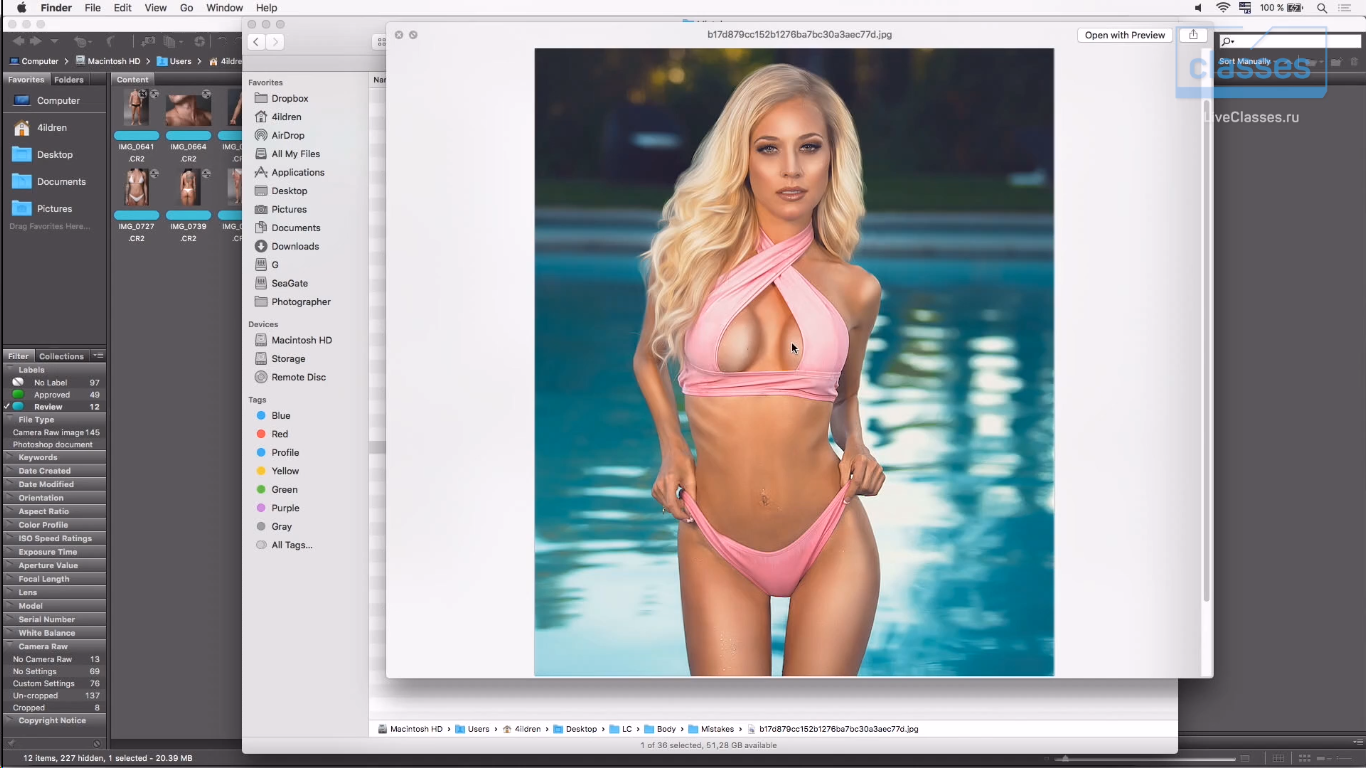1366x768 pixels.
Task: Open the Window menu in menu bar
Action: 224,8
